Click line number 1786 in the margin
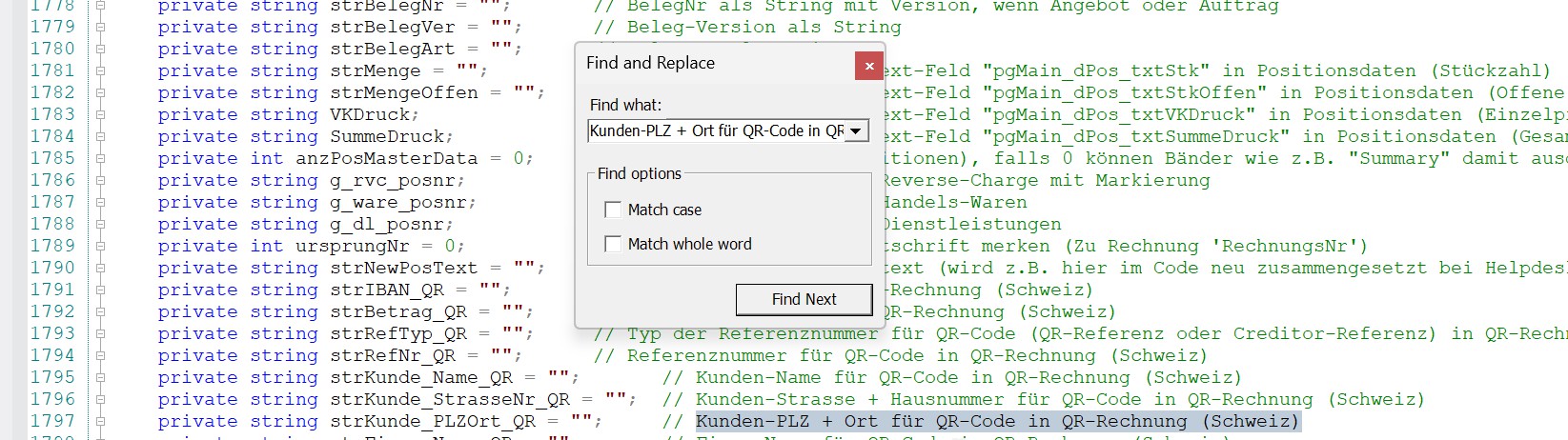This screenshot has height=440, width=1568. click(x=52, y=180)
